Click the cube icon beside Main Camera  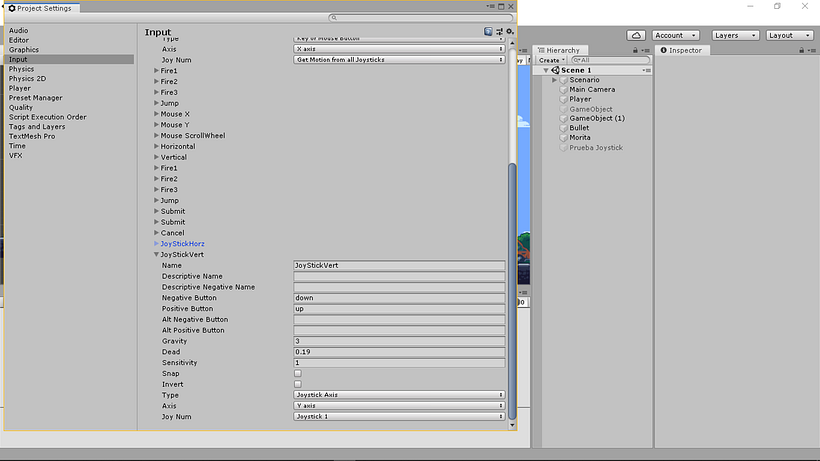click(563, 89)
